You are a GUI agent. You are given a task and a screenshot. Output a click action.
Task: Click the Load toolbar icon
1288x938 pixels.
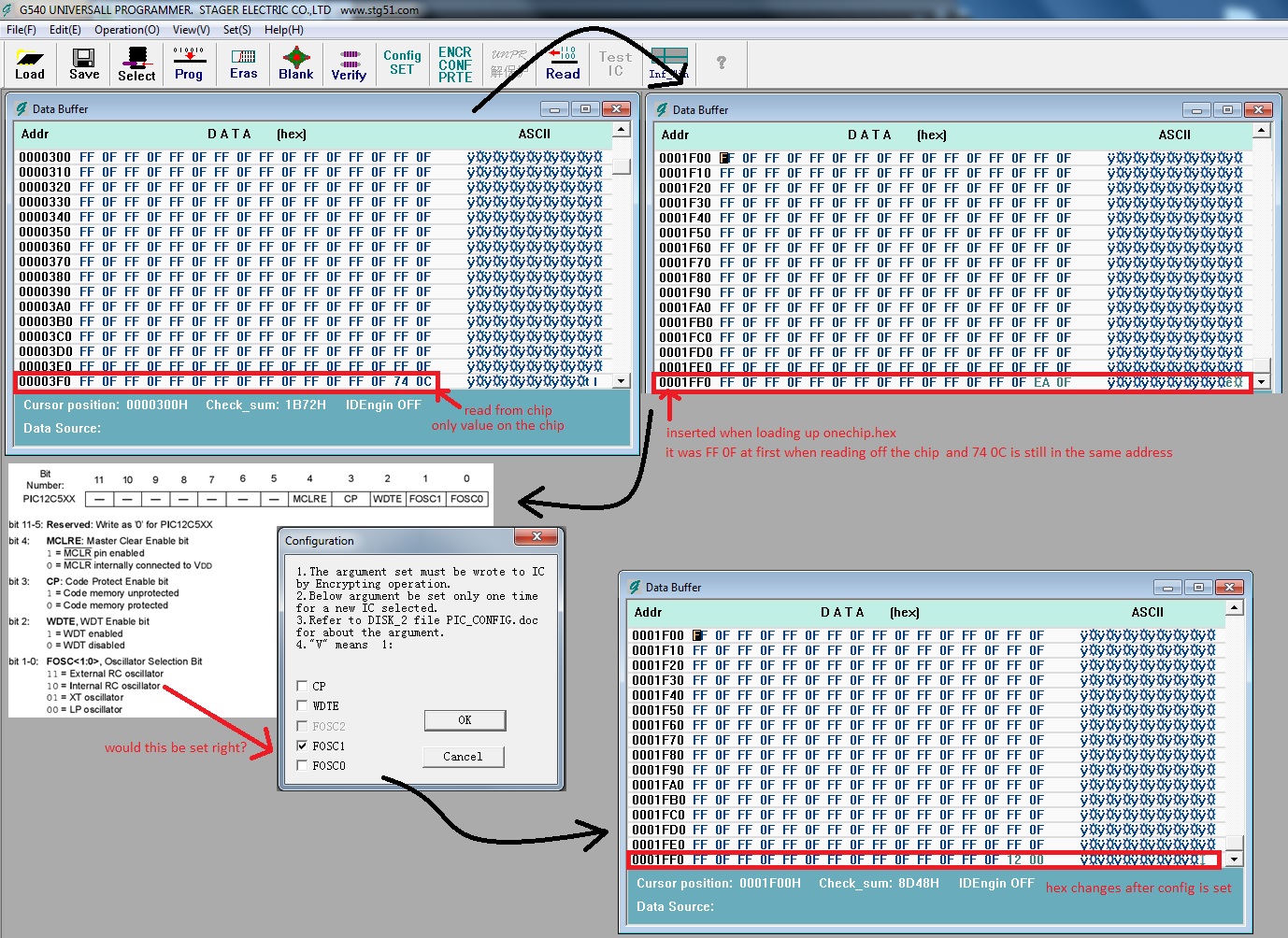30,64
